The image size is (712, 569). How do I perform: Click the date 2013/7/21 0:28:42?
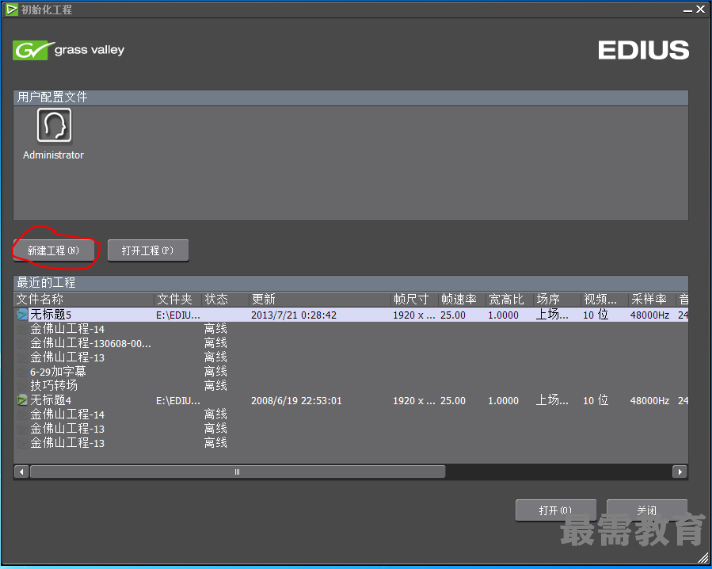click(294, 315)
